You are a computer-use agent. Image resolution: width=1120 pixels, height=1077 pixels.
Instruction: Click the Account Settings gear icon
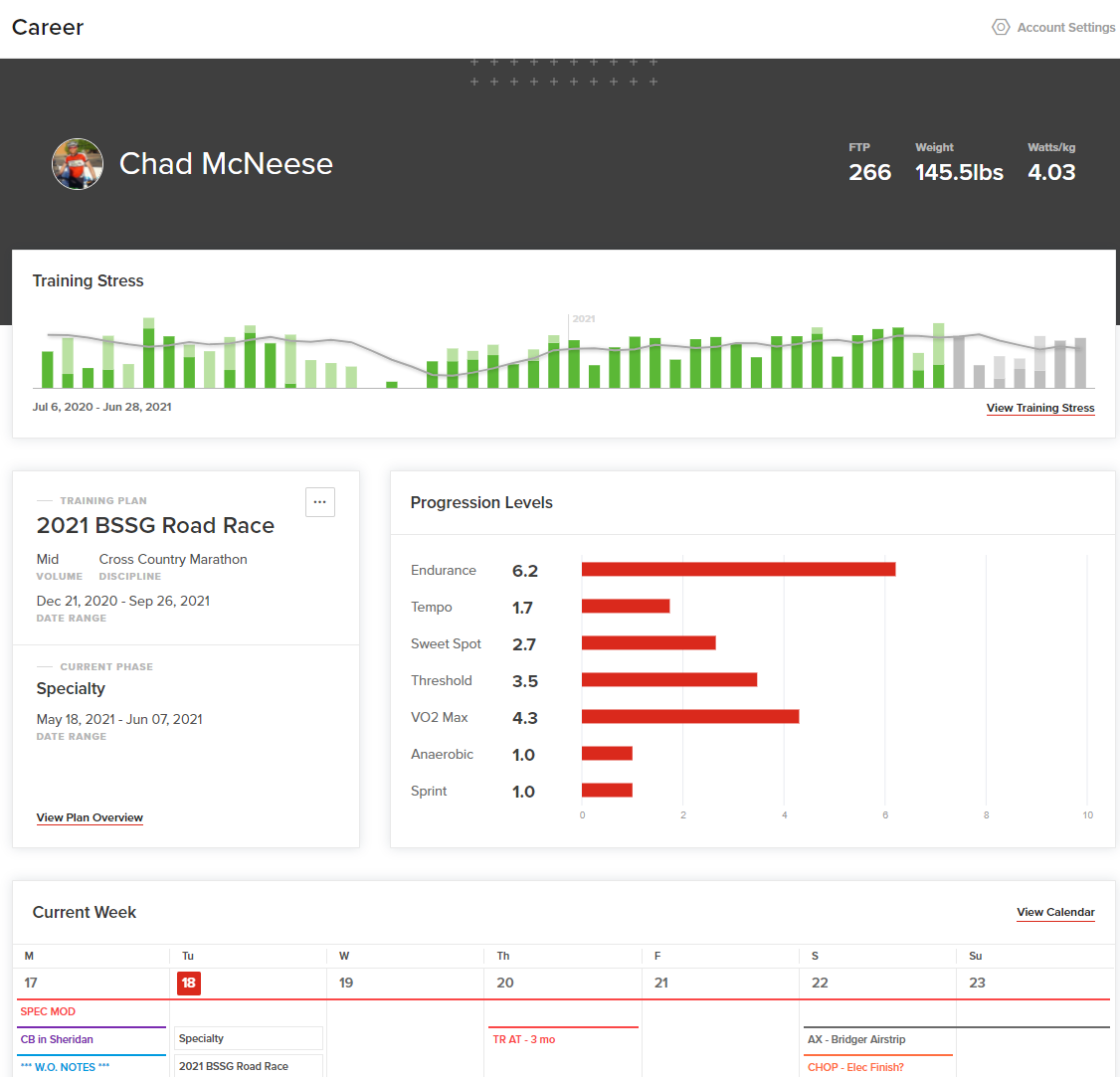(1001, 27)
